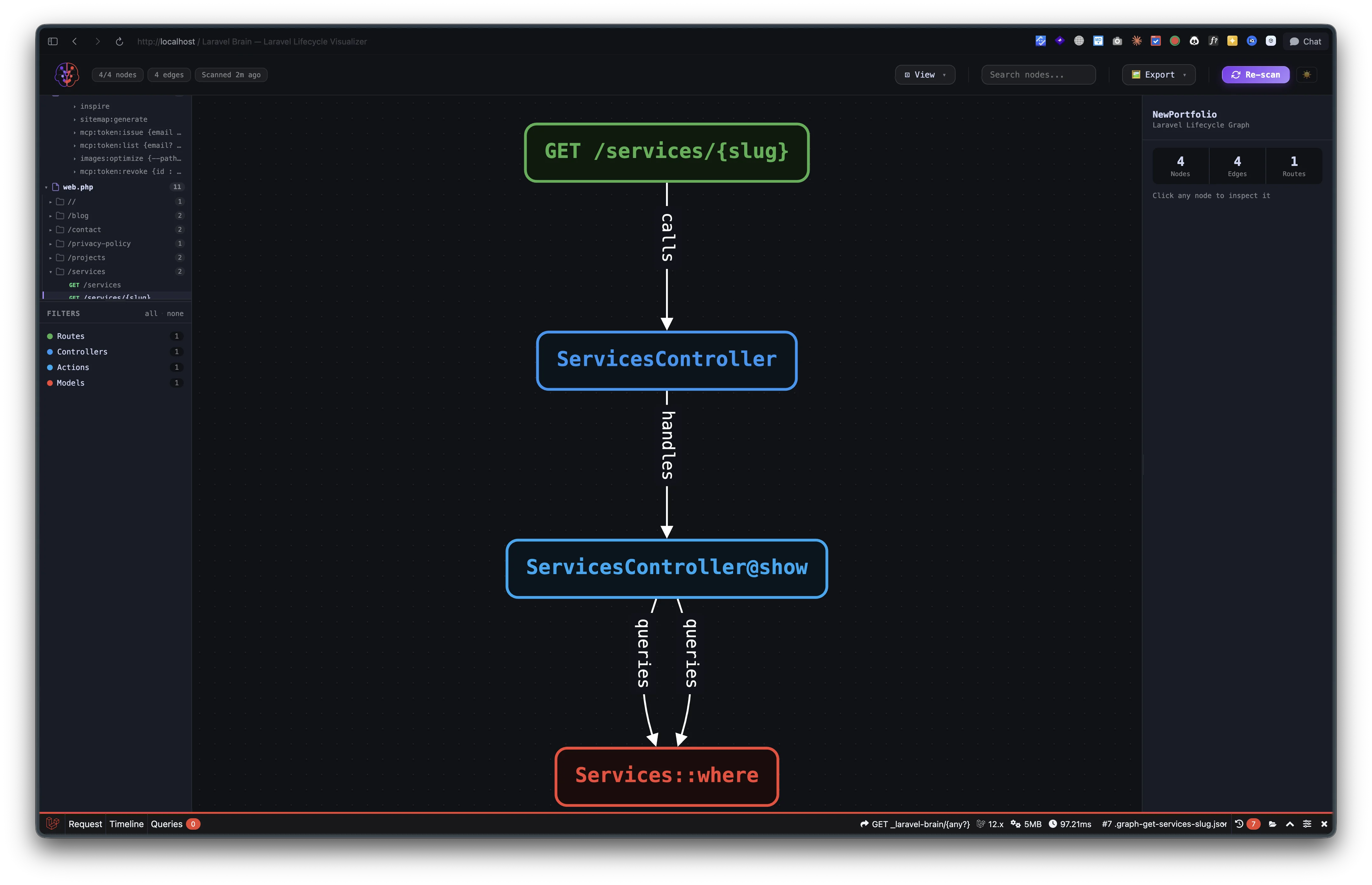Open the debugbar Queries tab
The image size is (1372, 885).
[175, 824]
